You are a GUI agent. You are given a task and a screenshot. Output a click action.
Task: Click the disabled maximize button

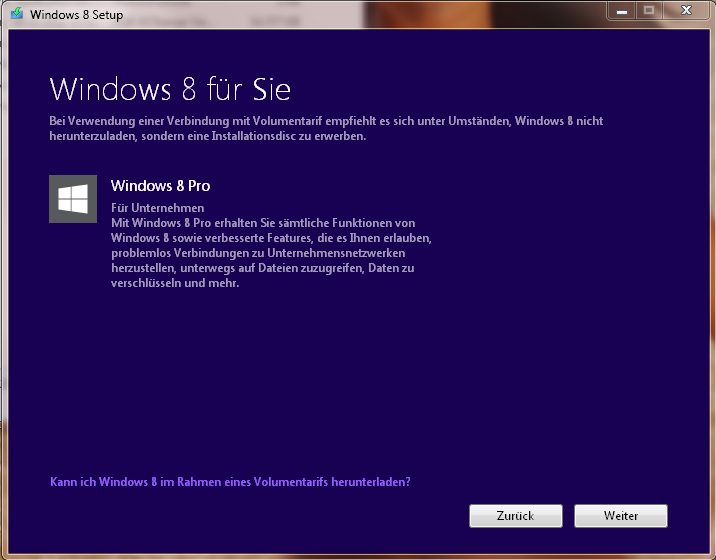[x=649, y=11]
